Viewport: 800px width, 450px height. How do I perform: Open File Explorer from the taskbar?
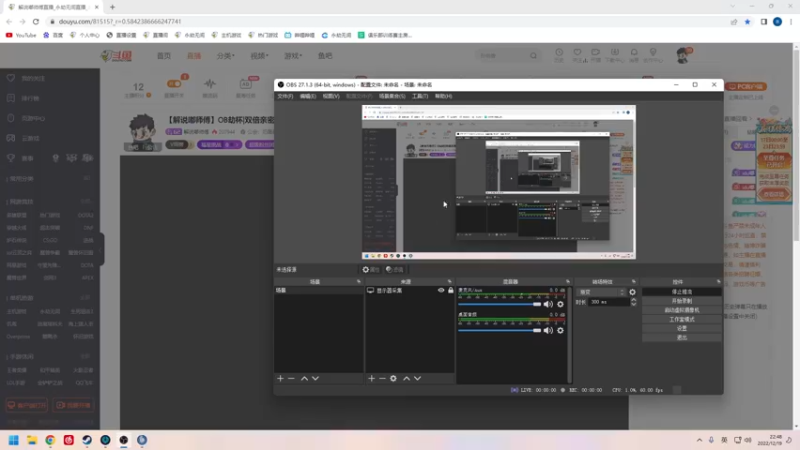click(32, 440)
